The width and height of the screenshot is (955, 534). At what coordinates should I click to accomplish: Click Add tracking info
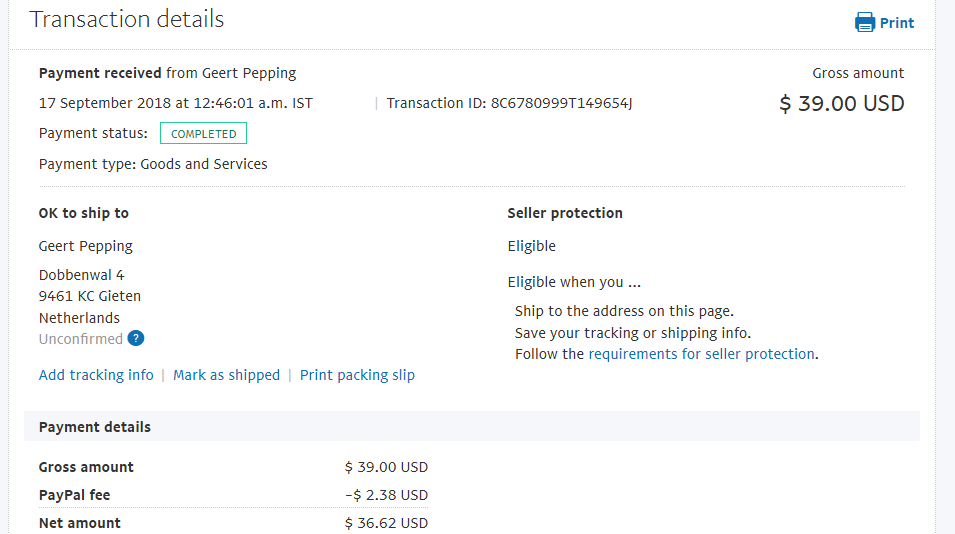tap(96, 375)
